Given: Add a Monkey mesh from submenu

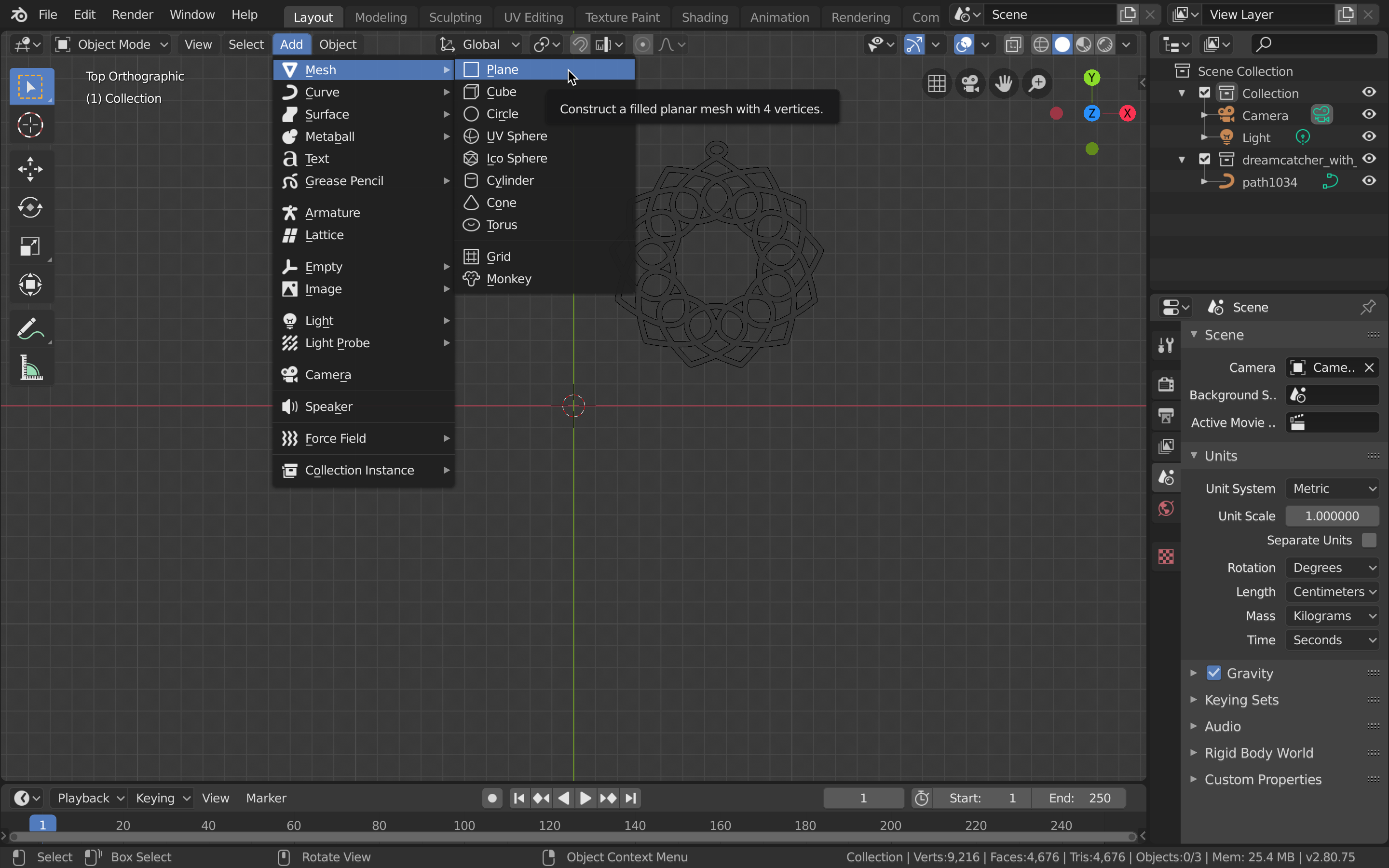Looking at the screenshot, I should [x=508, y=279].
